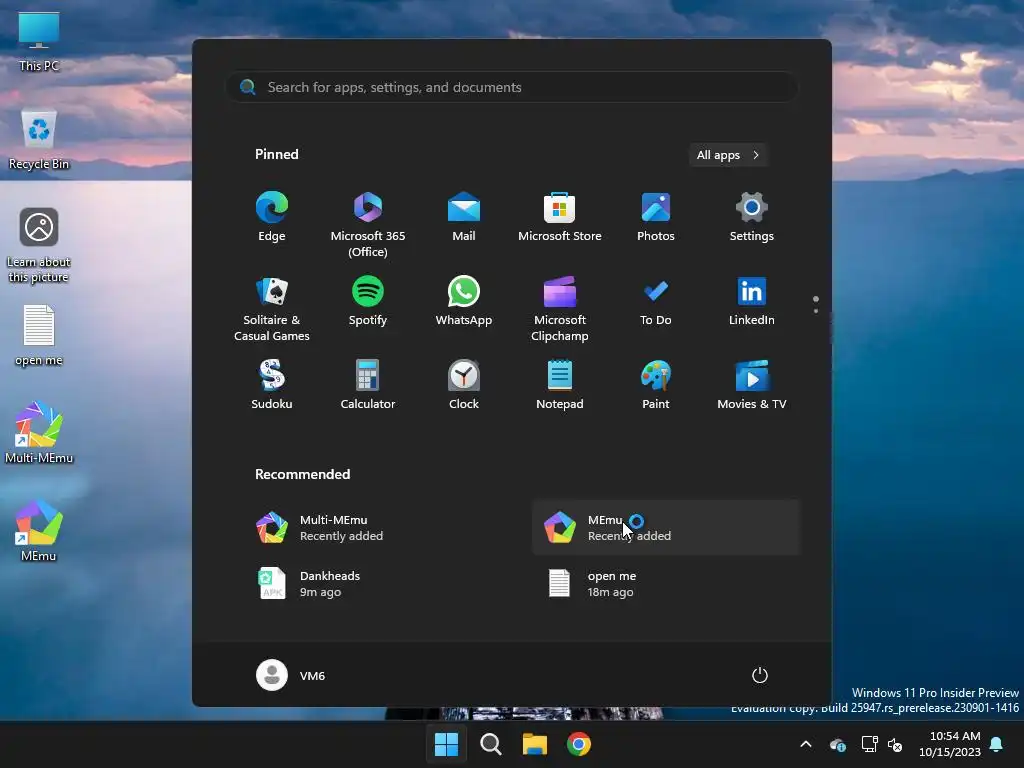The height and width of the screenshot is (768, 1024).
Task: Launch Google Chrome from the taskbar
Action: click(579, 744)
